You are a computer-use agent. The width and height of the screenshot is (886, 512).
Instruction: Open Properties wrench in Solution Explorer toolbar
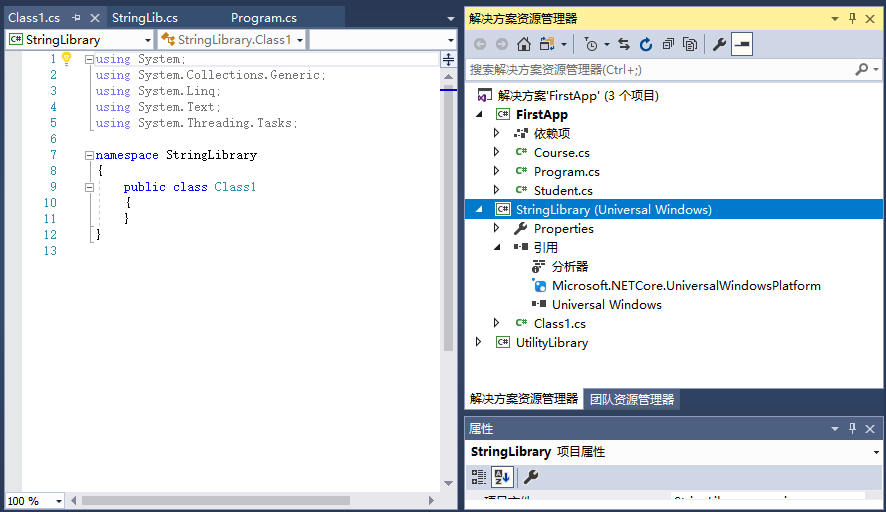(x=719, y=44)
